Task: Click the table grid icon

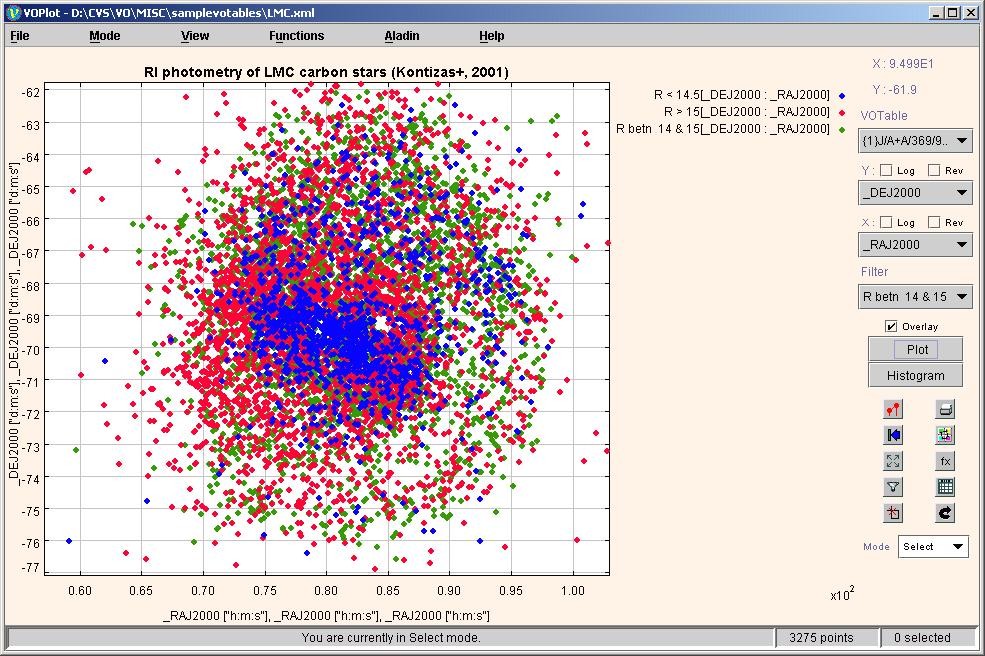Action: tap(945, 487)
